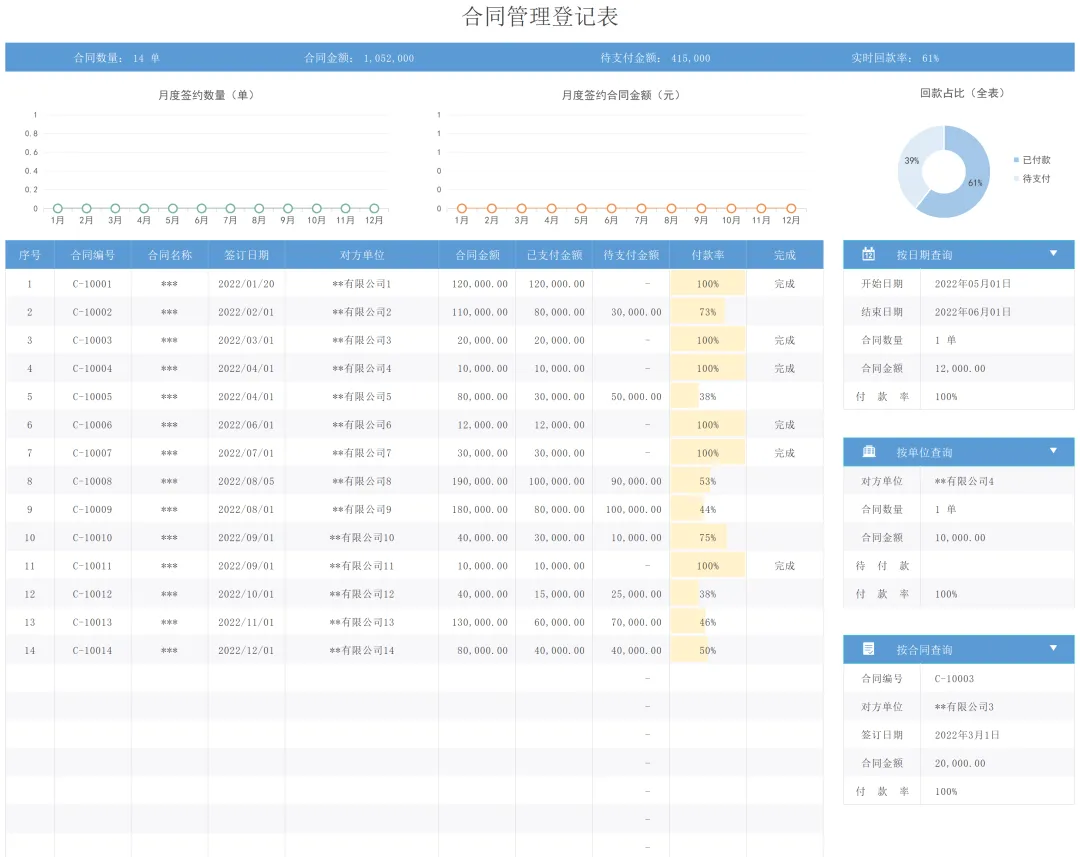Screen dimensions: 1080x857
Task: Click the 73% payment rate bar
Action: point(697,312)
